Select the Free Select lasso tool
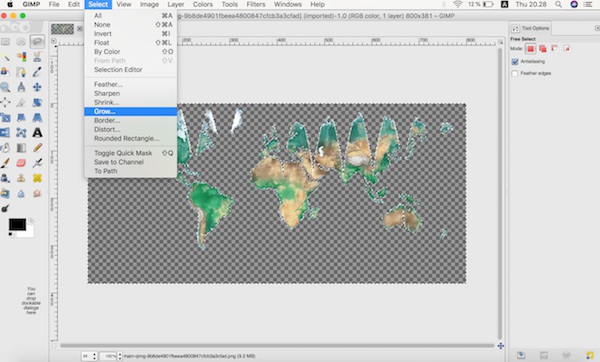 point(37,41)
